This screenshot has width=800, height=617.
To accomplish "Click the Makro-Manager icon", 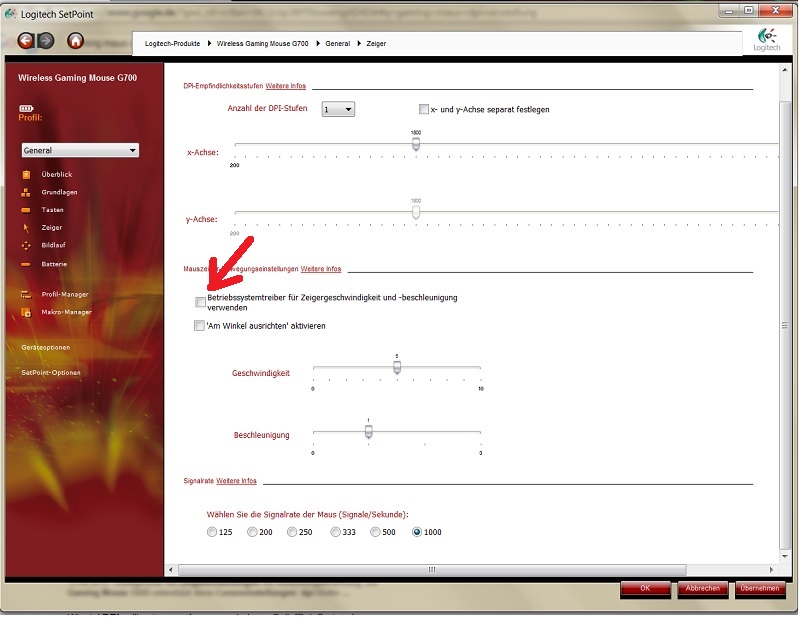I will click(x=26, y=312).
